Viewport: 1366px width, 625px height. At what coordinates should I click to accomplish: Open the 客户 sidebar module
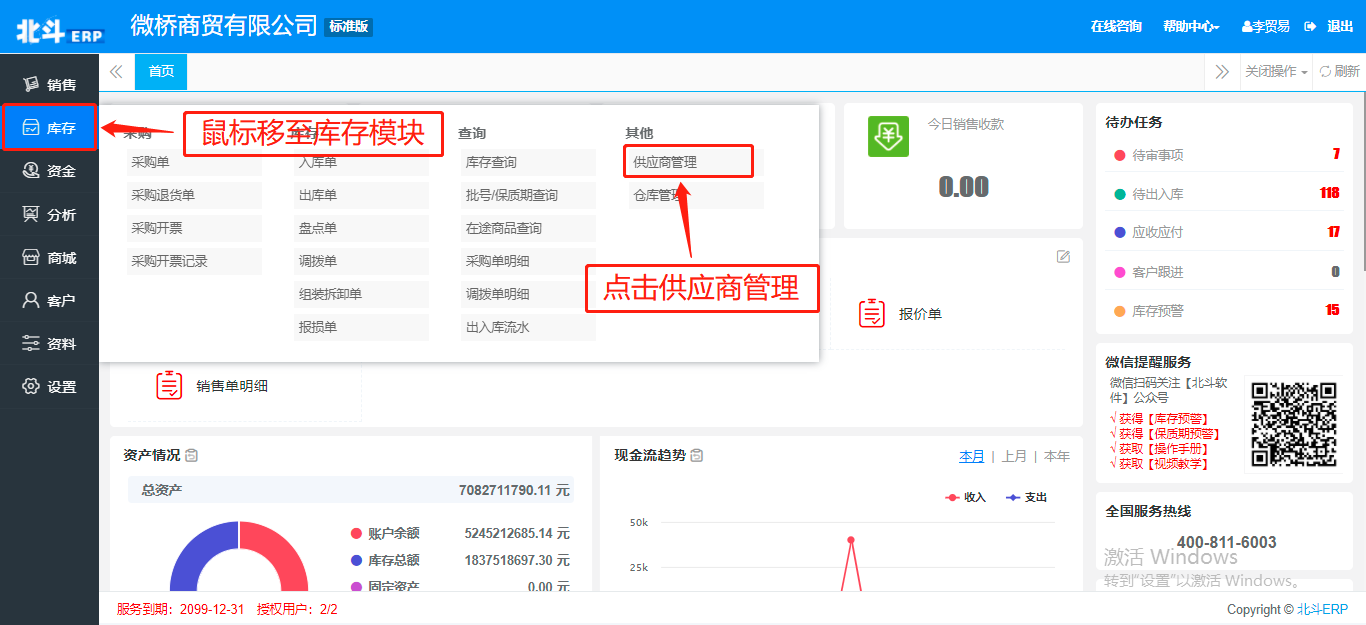(49, 301)
